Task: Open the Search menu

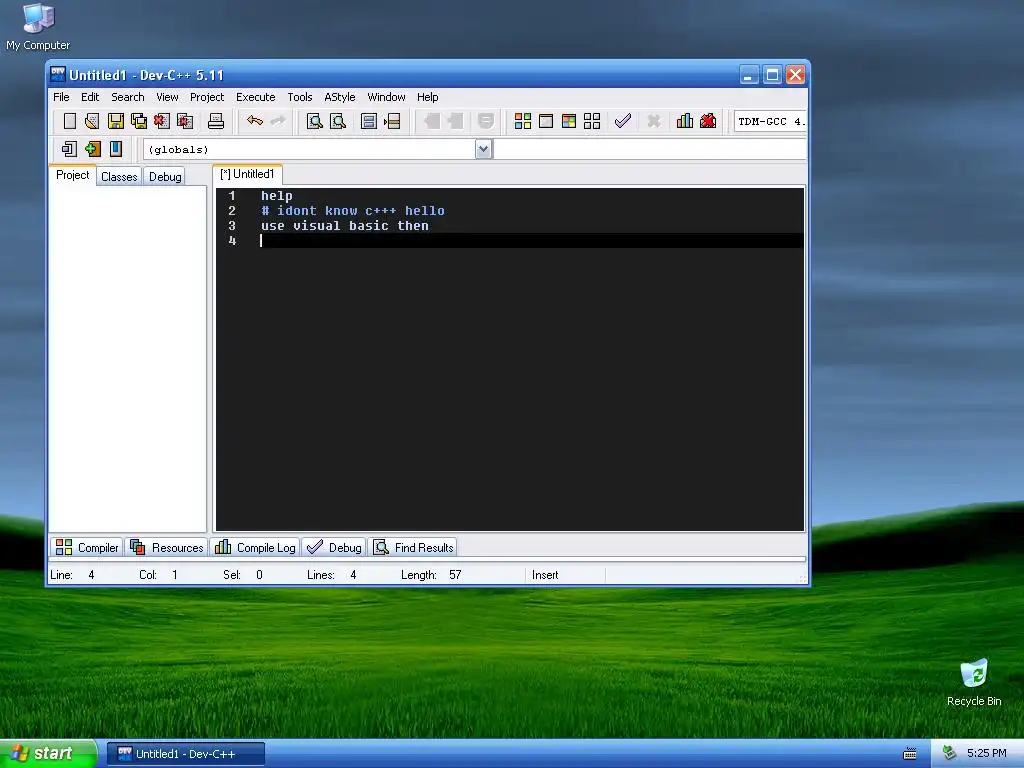Action: pyautogui.click(x=127, y=97)
